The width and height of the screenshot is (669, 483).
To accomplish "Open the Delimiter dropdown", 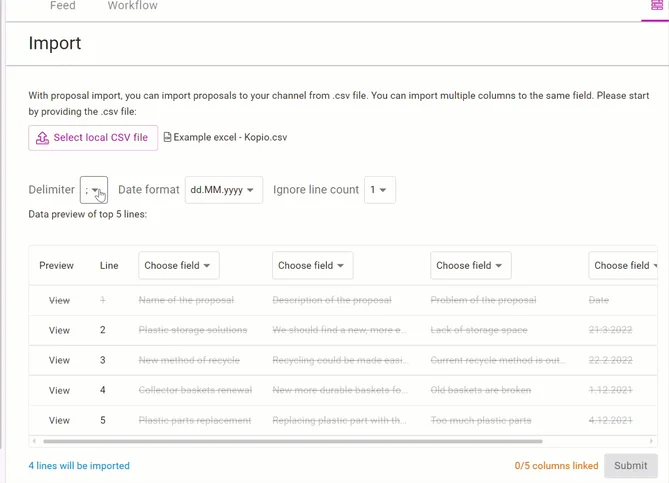I will coord(94,190).
